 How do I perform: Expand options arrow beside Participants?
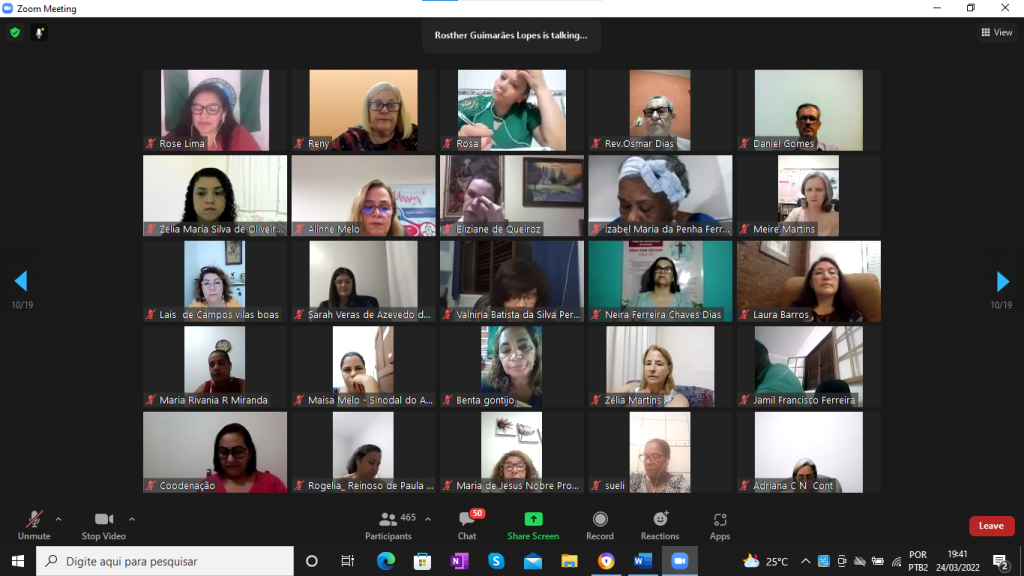428,519
